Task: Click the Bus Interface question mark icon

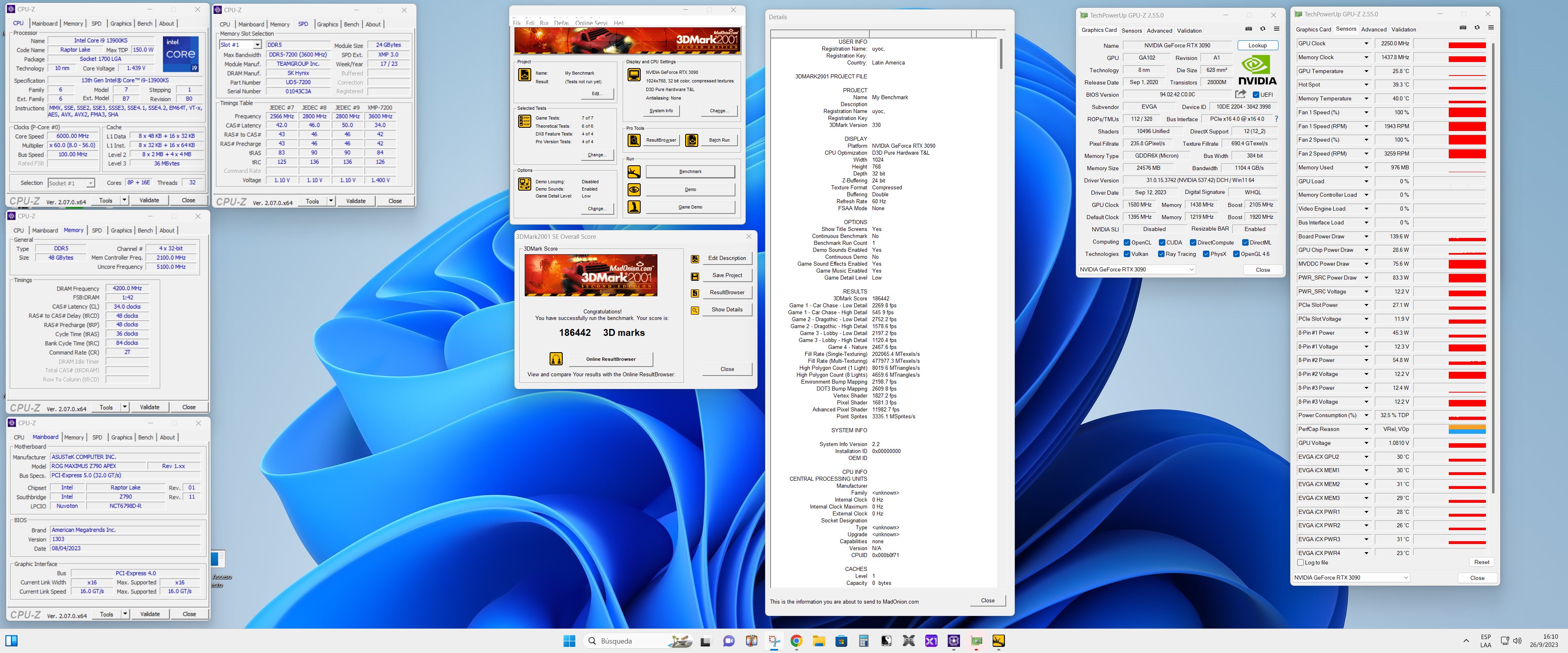Action: coord(1276,119)
